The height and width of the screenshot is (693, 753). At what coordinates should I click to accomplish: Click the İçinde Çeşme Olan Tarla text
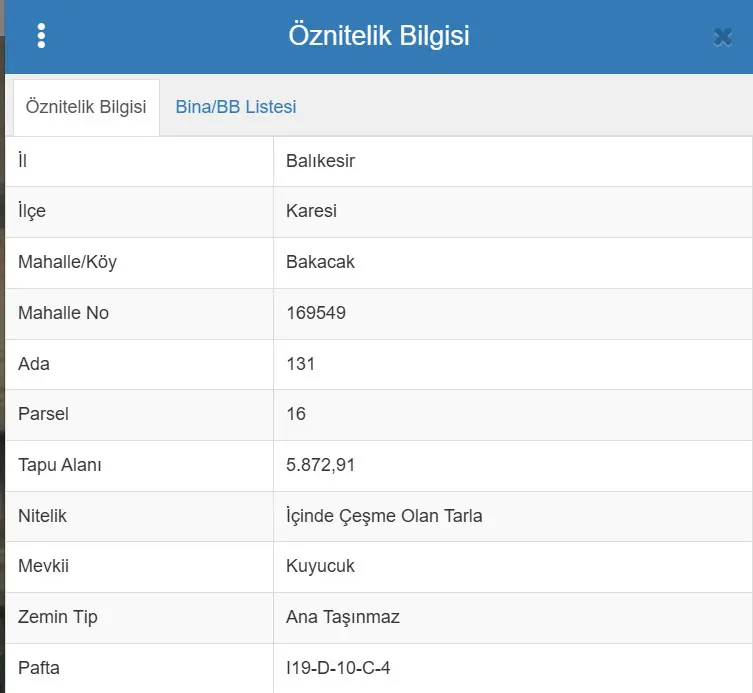(384, 516)
